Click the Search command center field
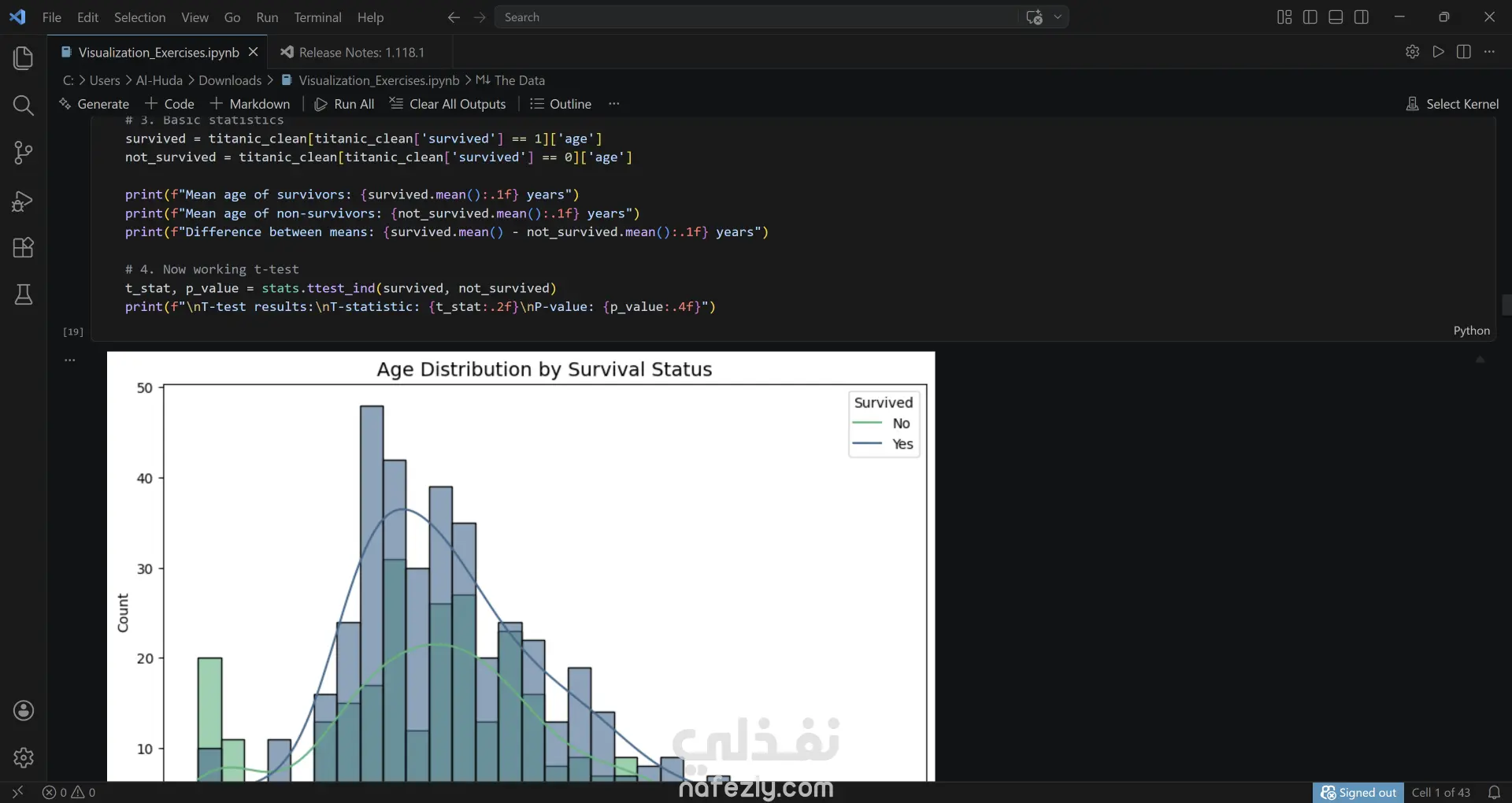1512x803 pixels. pos(756,17)
